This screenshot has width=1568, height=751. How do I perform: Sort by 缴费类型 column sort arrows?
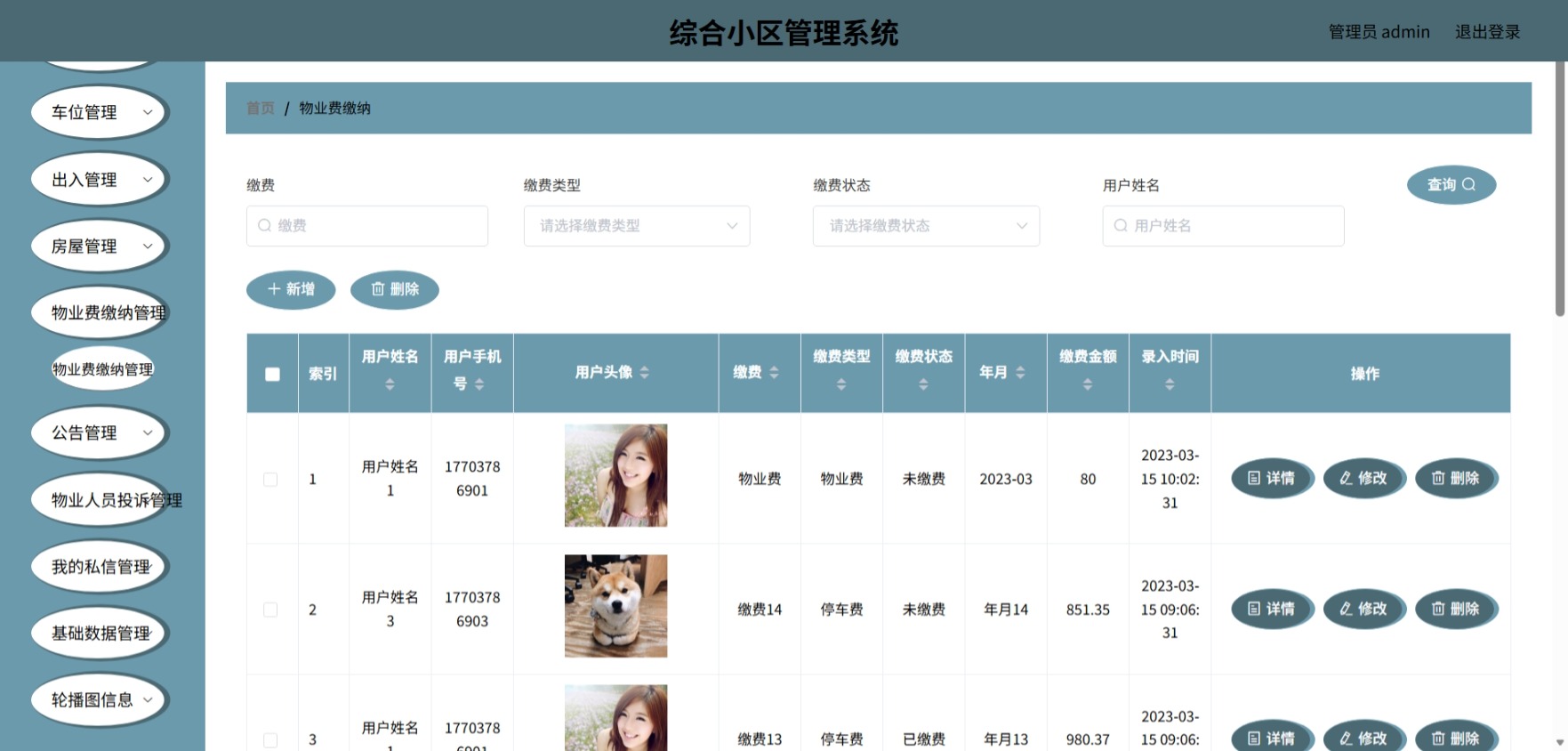click(841, 384)
